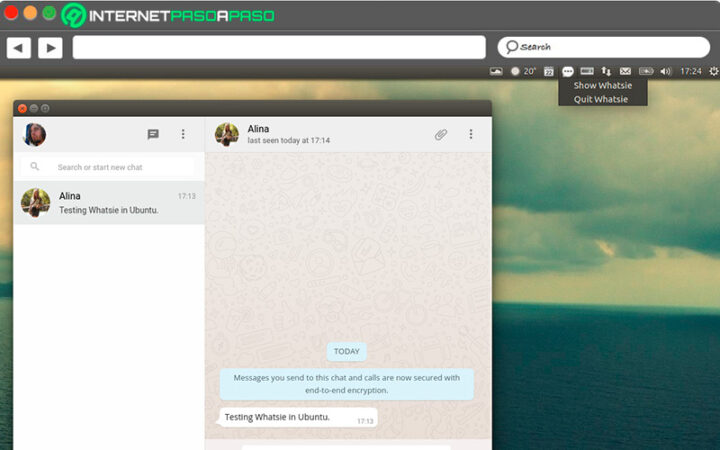Open the system gear menu in tray
This screenshot has width=720, height=450.
click(x=713, y=72)
